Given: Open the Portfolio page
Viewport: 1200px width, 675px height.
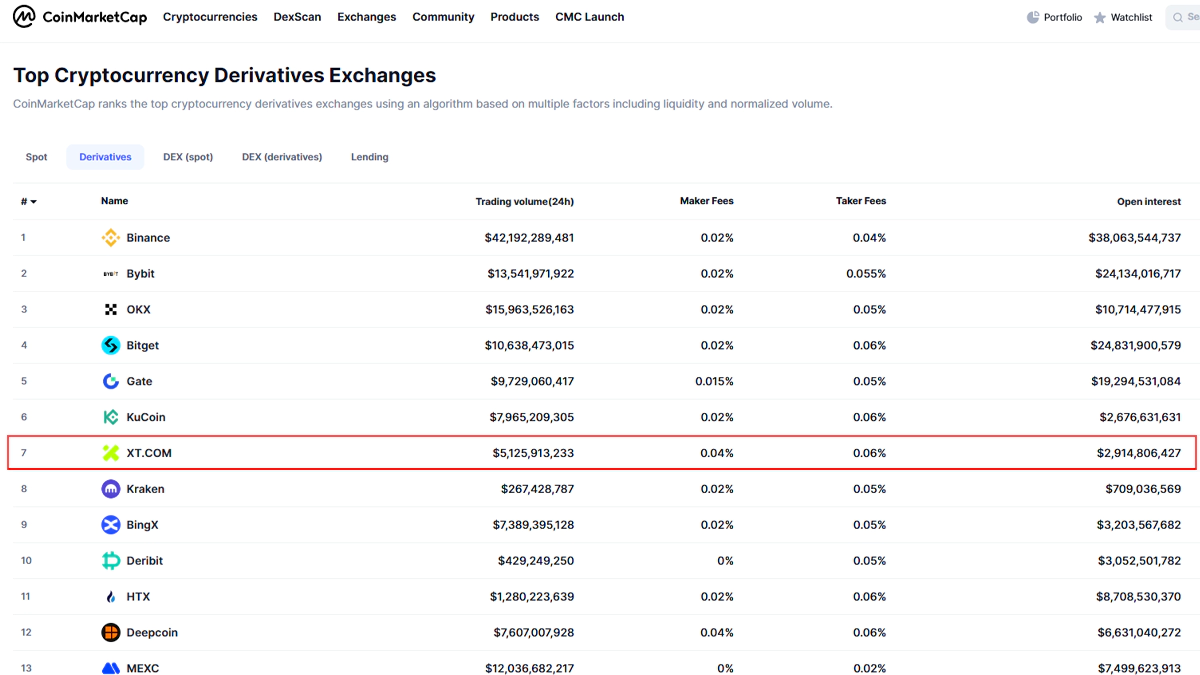Looking at the screenshot, I should pos(1054,18).
